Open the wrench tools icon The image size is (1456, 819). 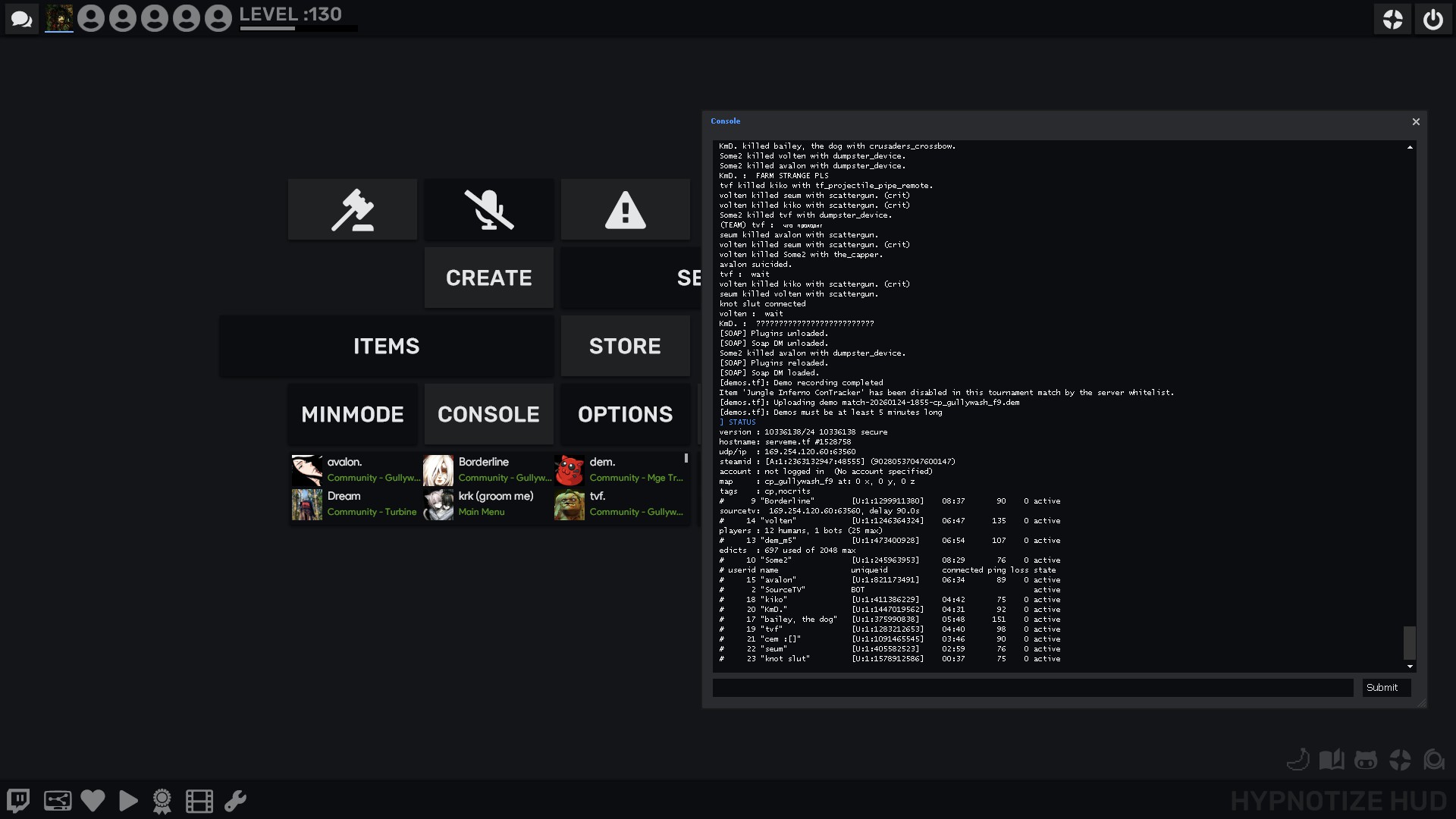point(235,801)
